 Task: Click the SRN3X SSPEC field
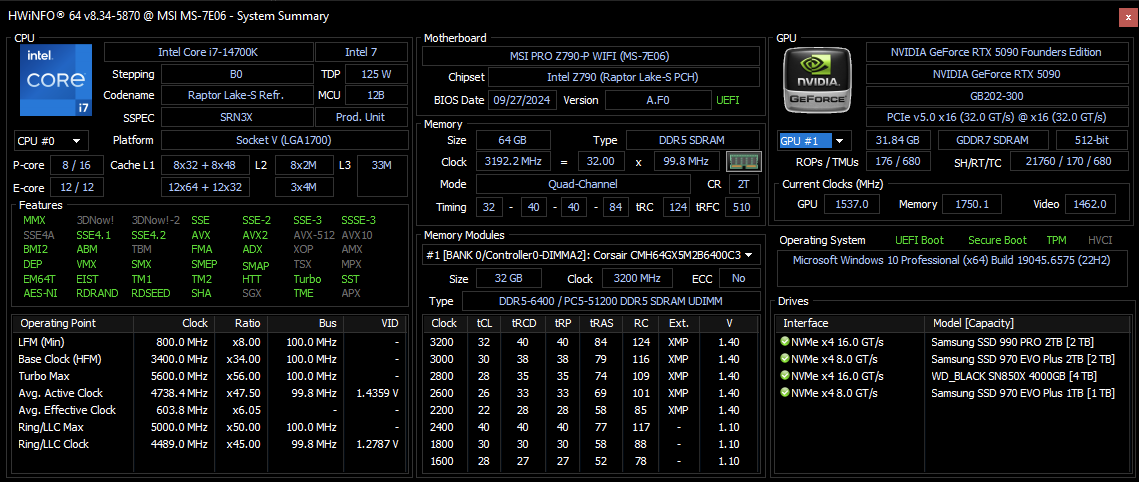(237, 117)
